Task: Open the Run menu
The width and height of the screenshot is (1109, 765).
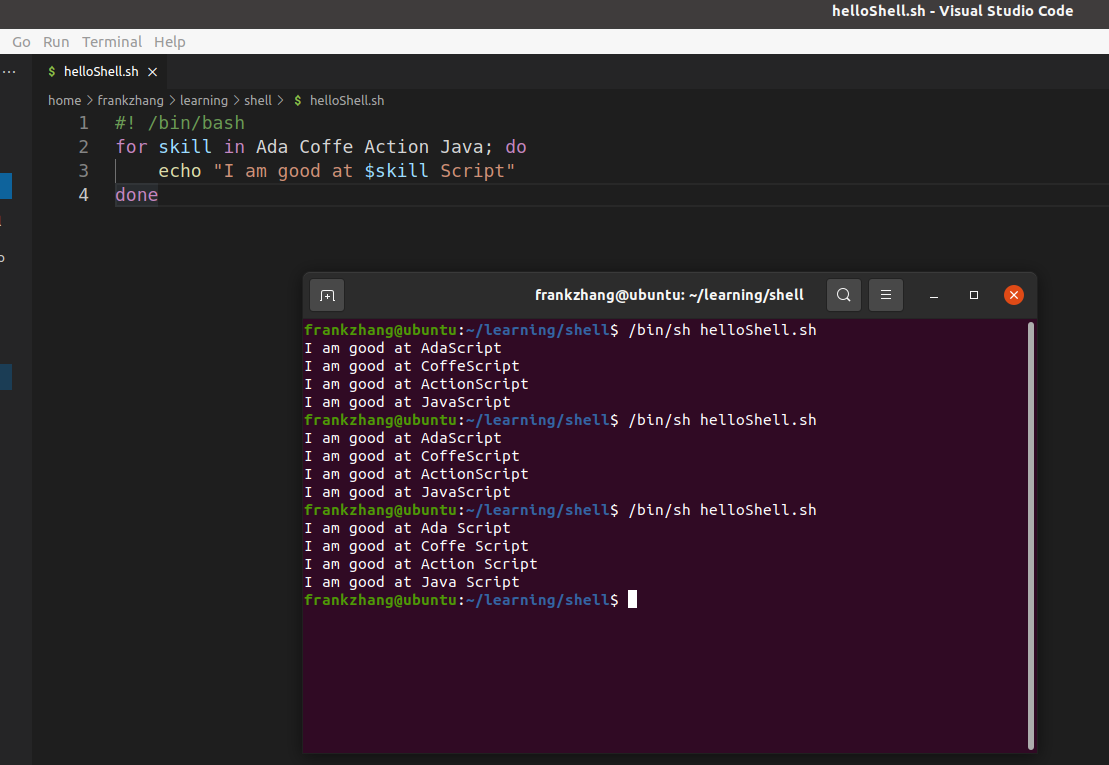Action: 56,42
